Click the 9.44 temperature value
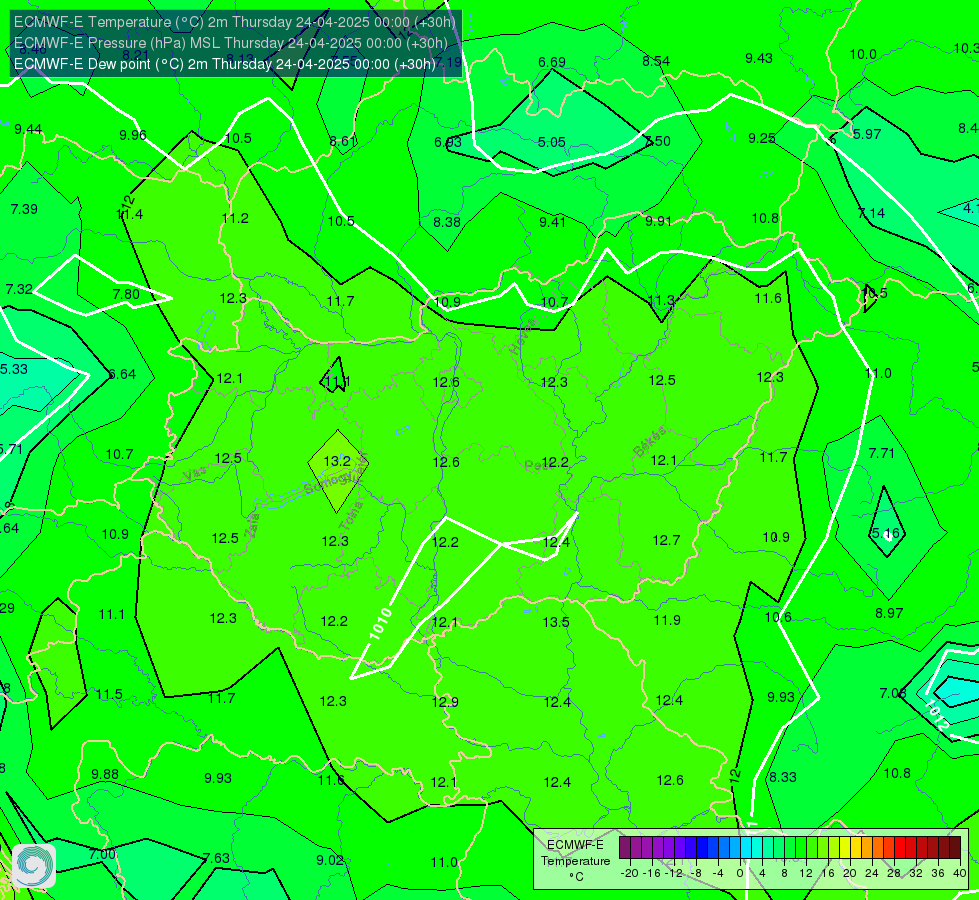 pos(28,129)
